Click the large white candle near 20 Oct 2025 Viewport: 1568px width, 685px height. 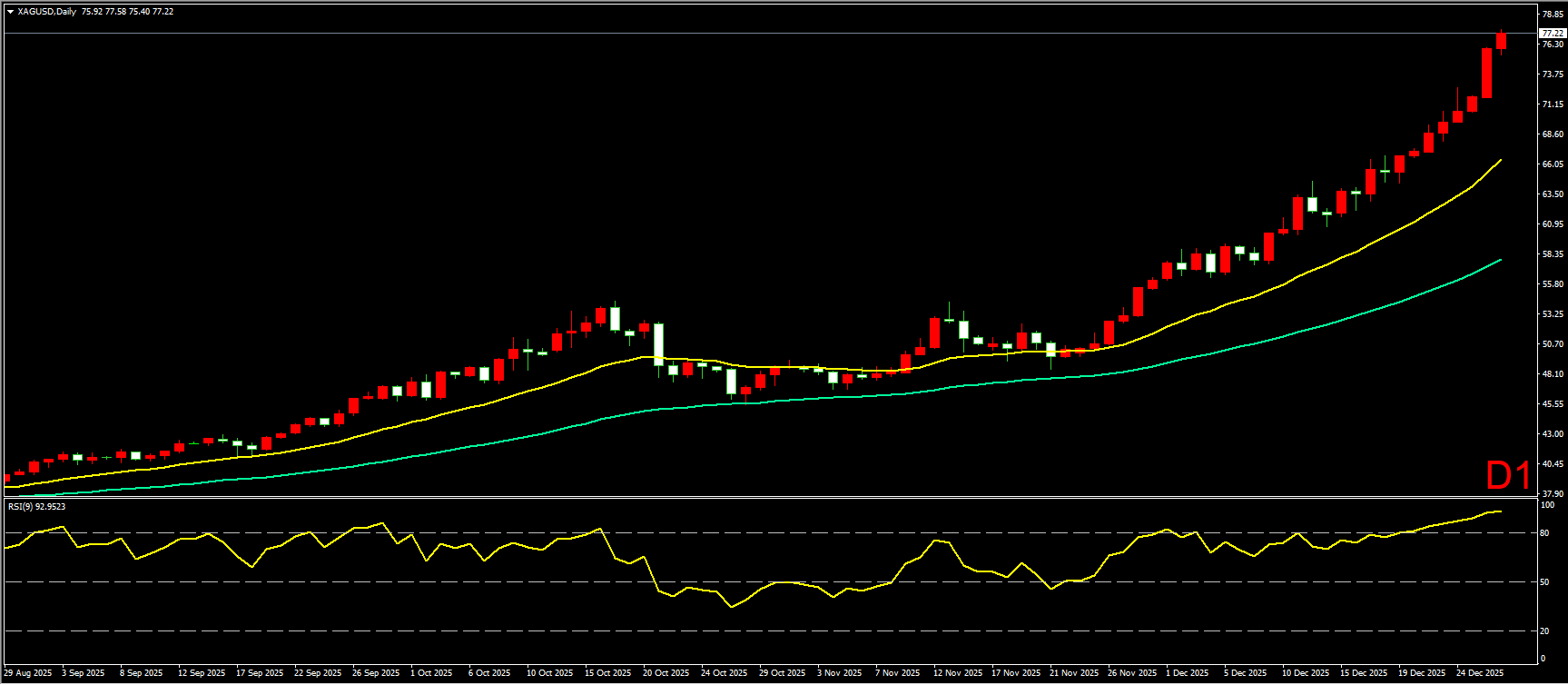click(x=658, y=344)
